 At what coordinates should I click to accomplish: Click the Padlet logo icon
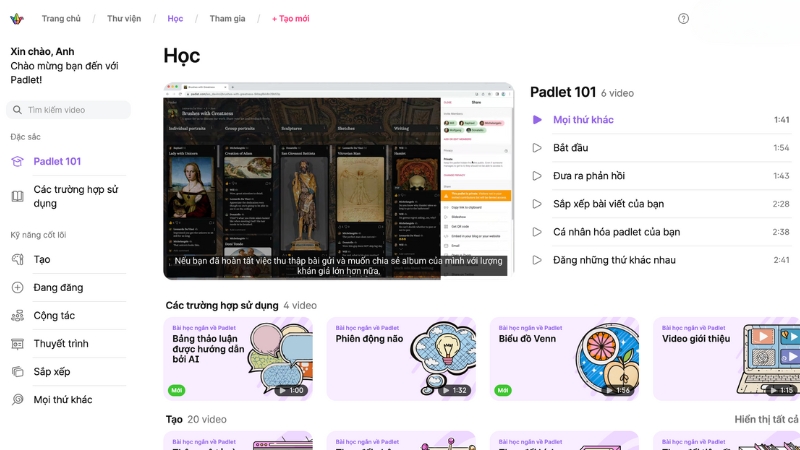coord(17,19)
